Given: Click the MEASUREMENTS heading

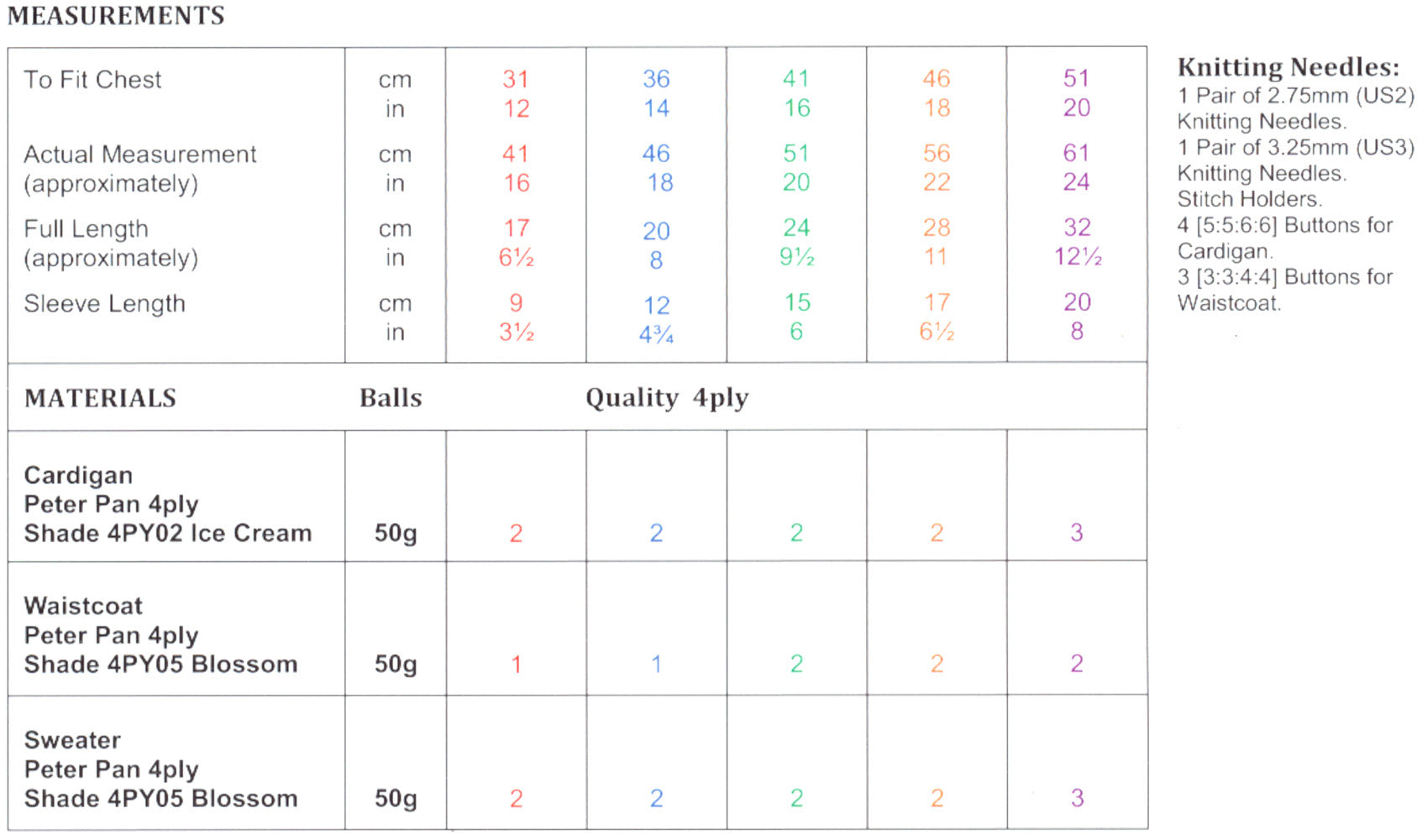Looking at the screenshot, I should click(x=116, y=16).
